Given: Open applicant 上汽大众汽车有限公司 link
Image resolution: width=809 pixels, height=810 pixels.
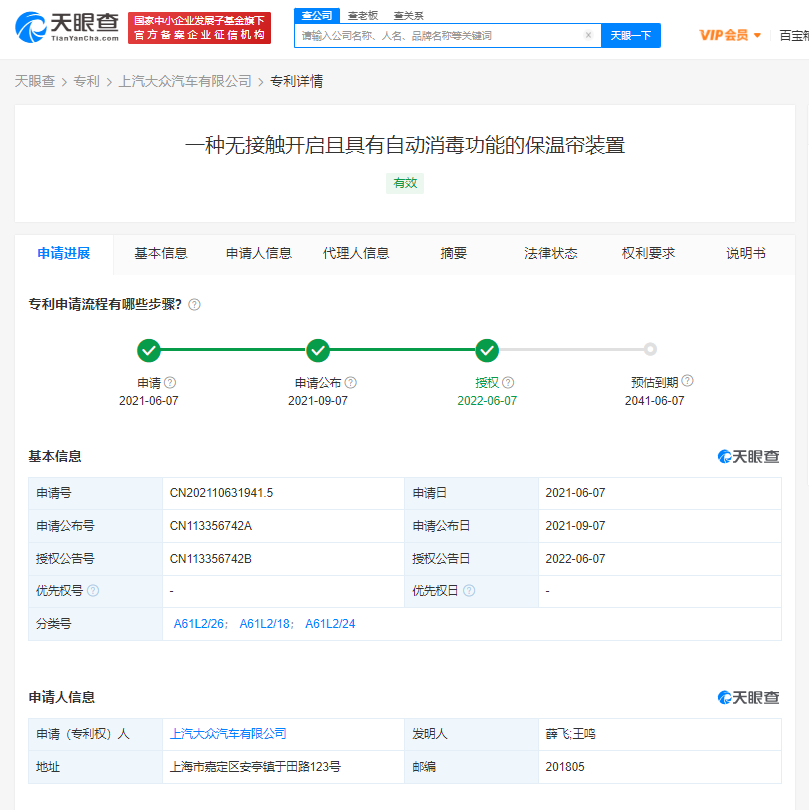Looking at the screenshot, I should tap(228, 734).
